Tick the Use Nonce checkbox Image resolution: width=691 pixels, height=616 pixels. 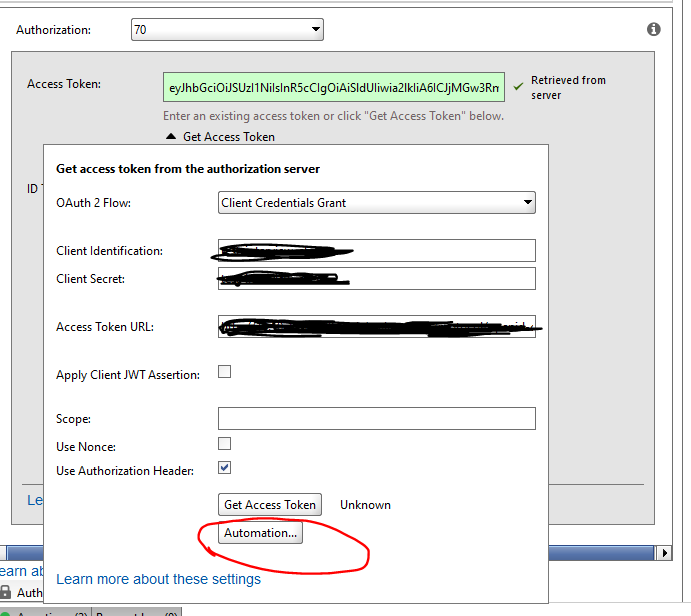pos(225,444)
